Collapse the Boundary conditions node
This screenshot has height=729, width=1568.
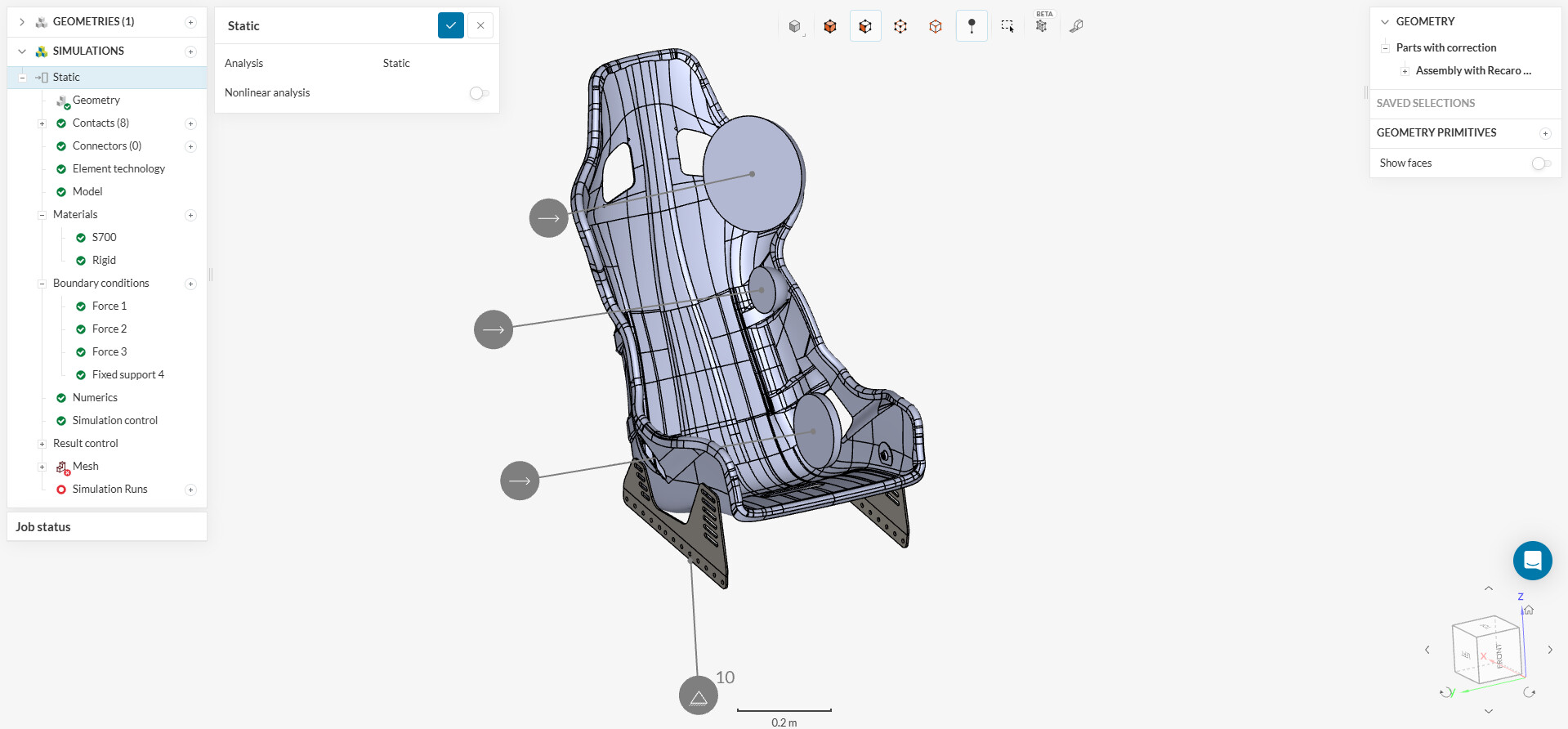(x=42, y=284)
